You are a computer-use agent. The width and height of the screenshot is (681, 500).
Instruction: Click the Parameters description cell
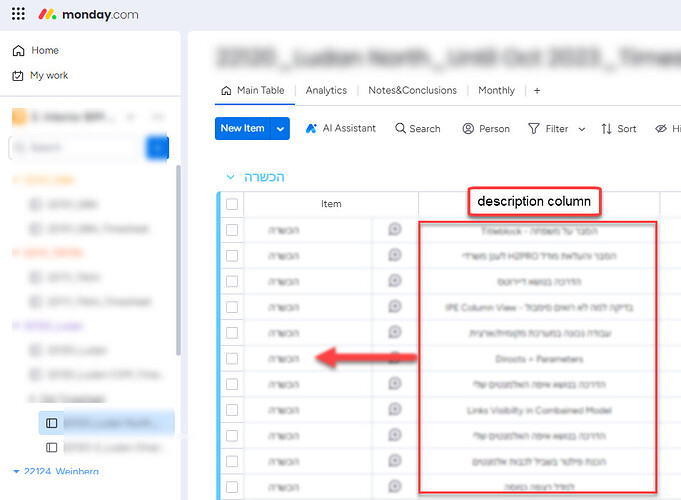click(539, 359)
